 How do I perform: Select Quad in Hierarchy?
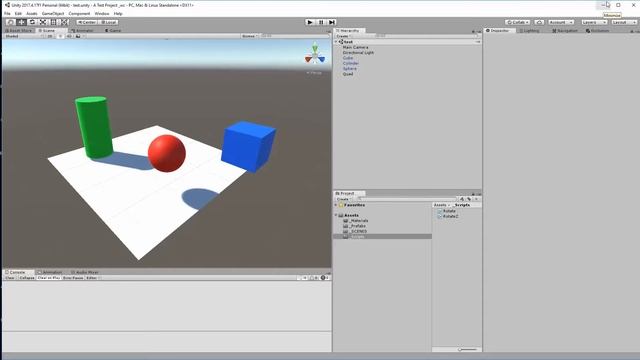[x=348, y=74]
